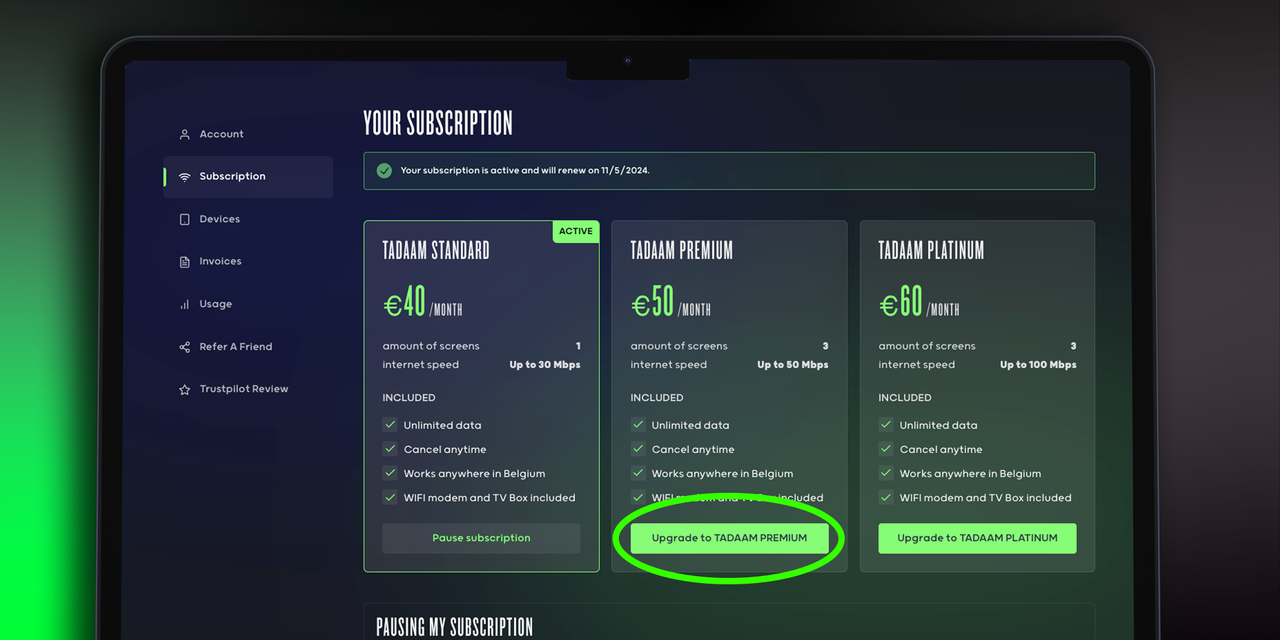This screenshot has width=1280, height=640.
Task: Go to the Usage section
Action: click(215, 304)
